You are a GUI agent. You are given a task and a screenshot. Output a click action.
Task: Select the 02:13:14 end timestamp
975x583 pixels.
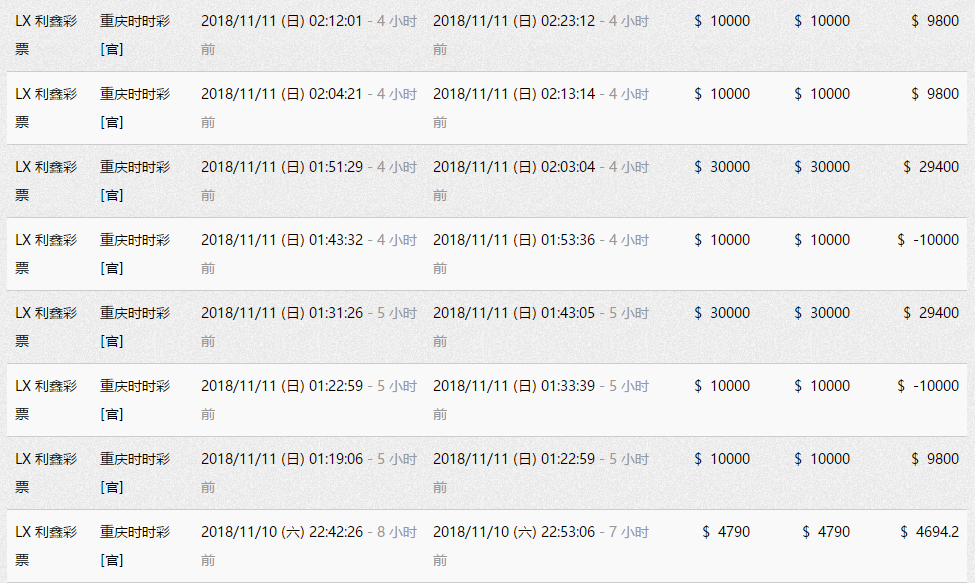tap(514, 94)
